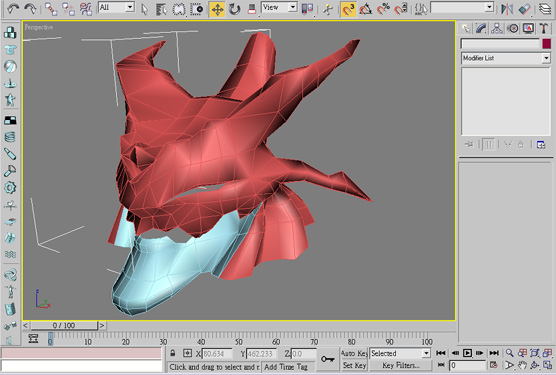Switch to the Modify command panel tab

coord(481,28)
